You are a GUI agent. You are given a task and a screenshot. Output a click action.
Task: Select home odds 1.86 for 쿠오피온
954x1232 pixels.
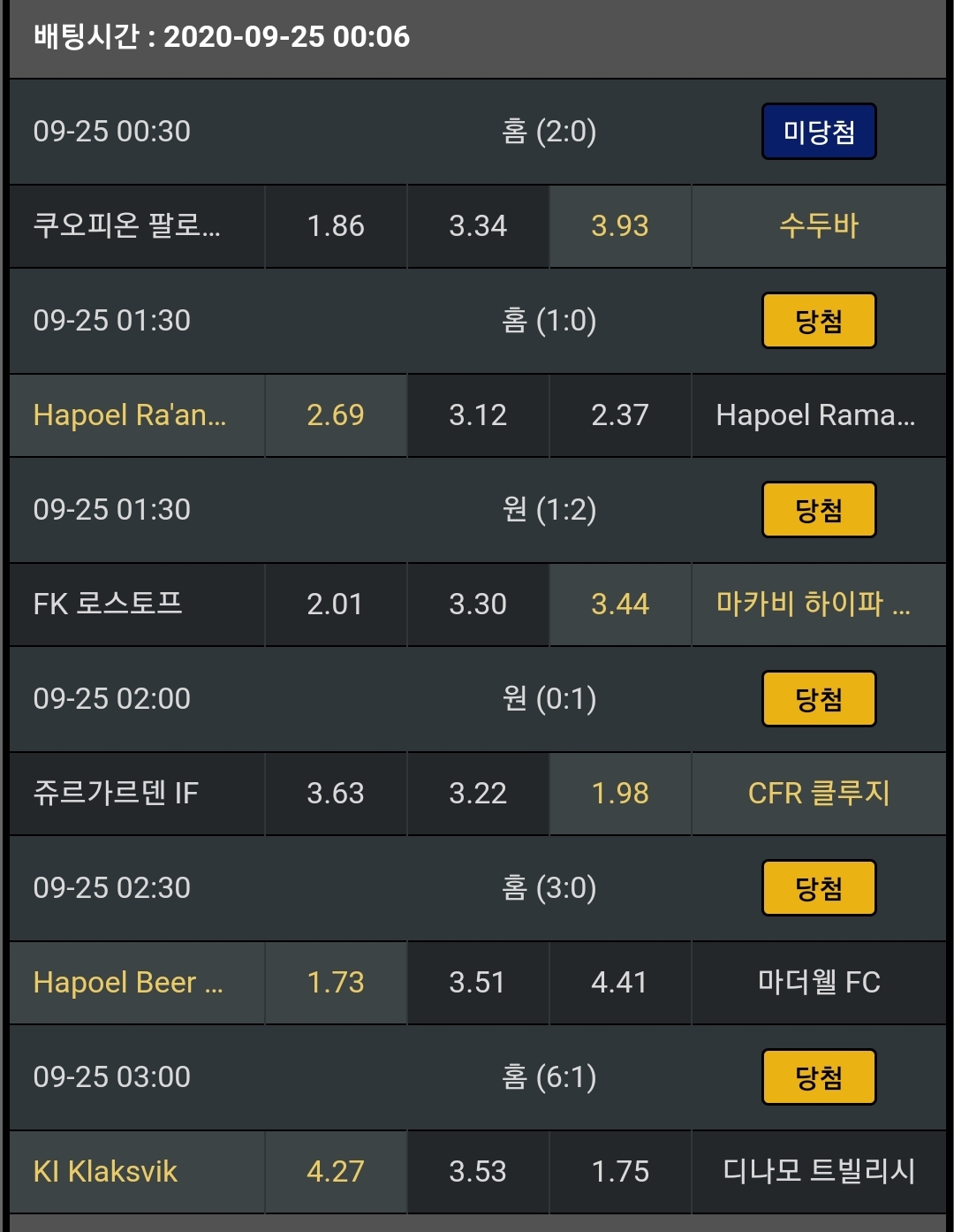point(336,226)
